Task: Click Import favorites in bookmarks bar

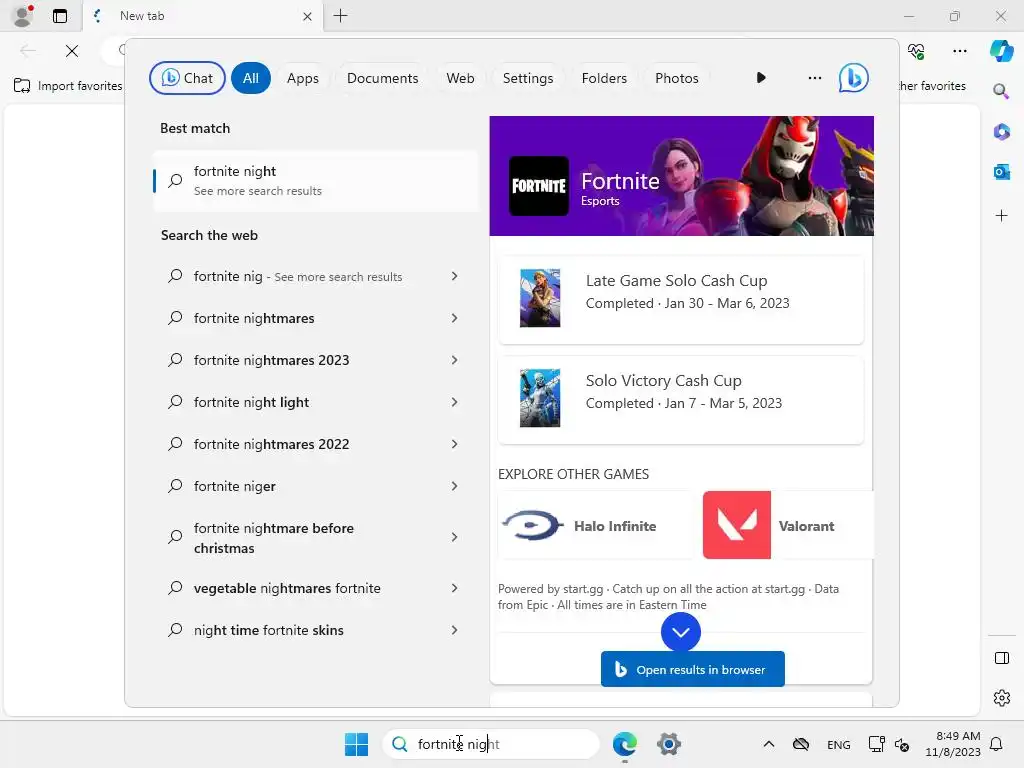Action: tap(68, 86)
